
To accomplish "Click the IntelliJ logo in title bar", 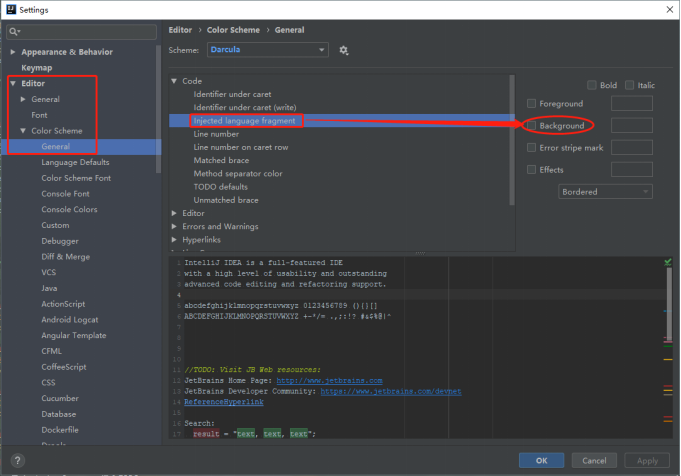I will tap(10, 10).
